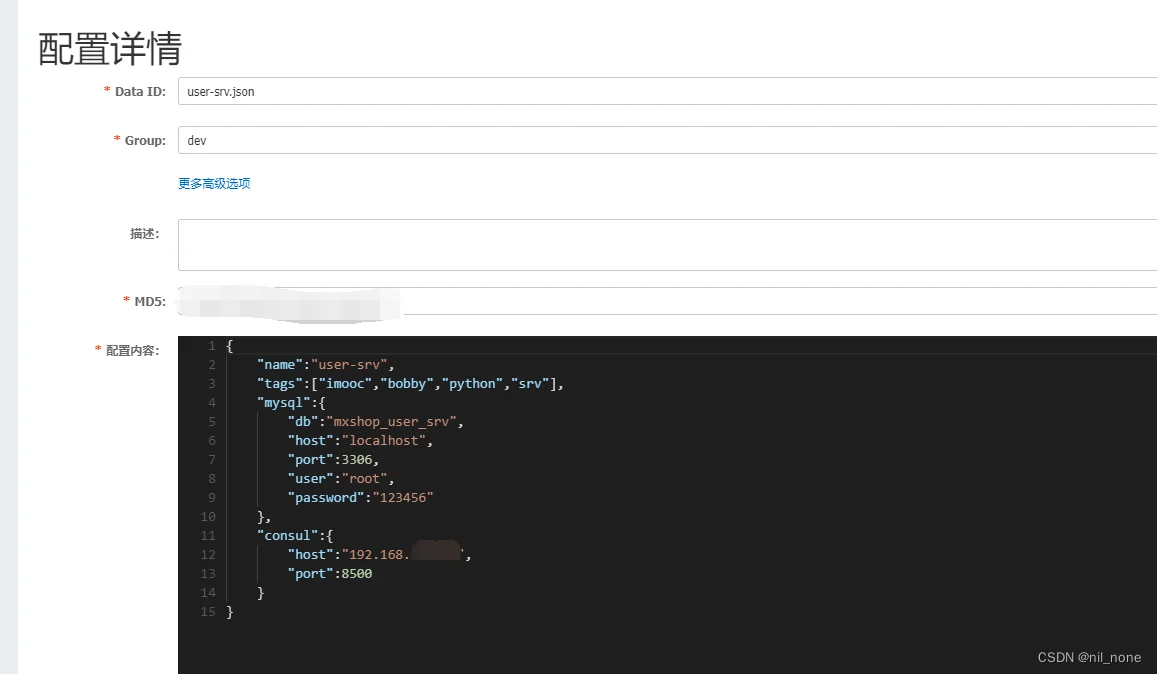Select the MD5 value field
Image resolution: width=1157 pixels, height=674 pixels.
(x=660, y=301)
